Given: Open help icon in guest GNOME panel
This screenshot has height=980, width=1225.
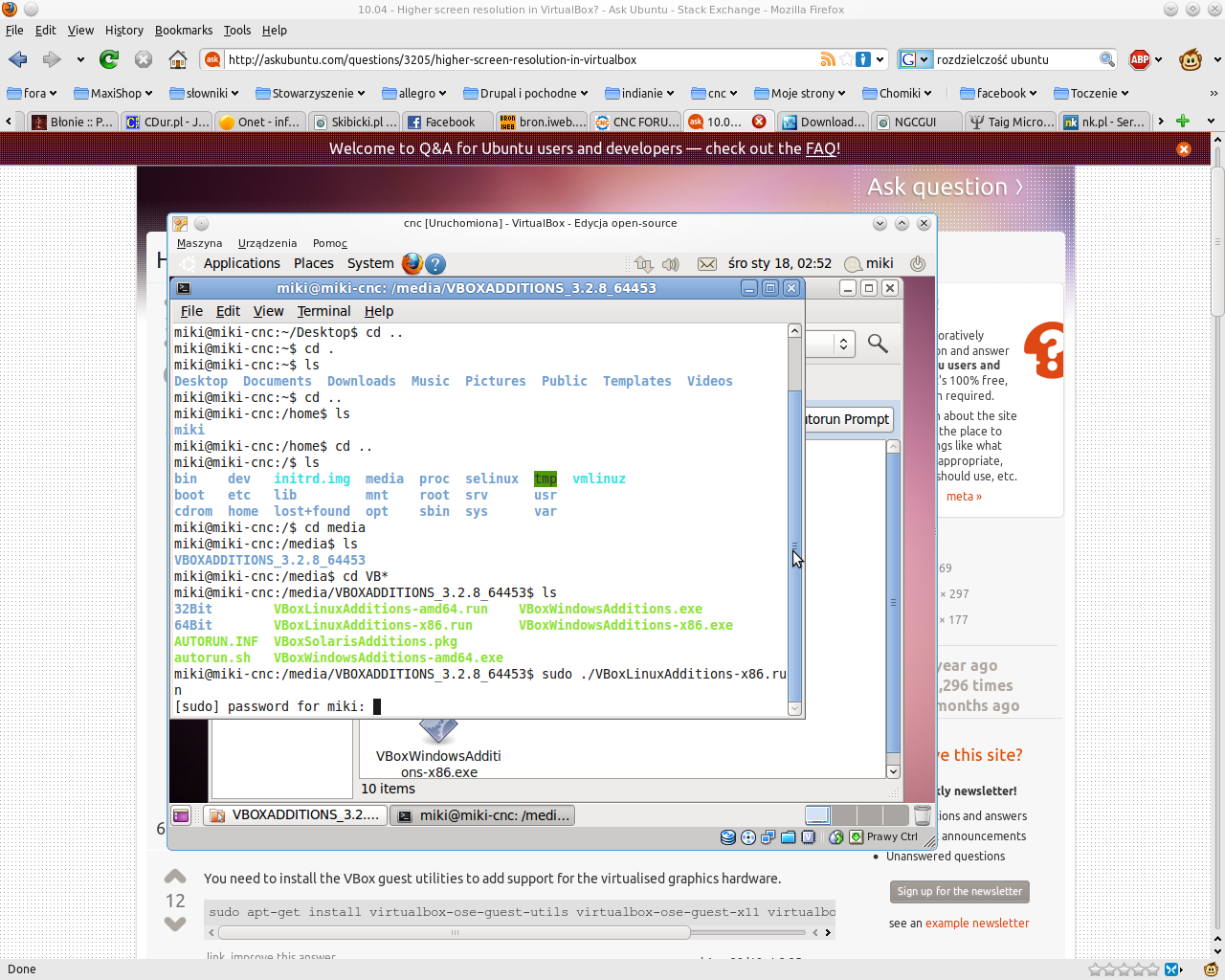Looking at the screenshot, I should (435, 264).
